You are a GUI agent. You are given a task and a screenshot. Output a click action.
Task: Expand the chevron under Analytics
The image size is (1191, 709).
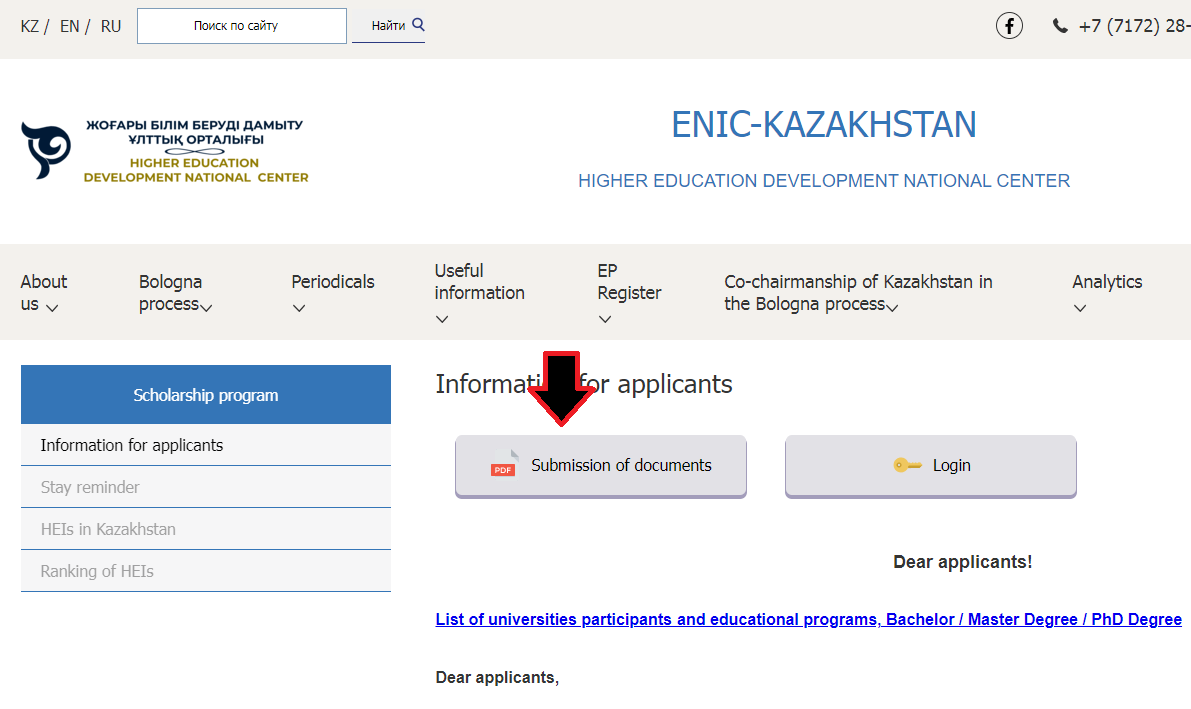click(1080, 308)
